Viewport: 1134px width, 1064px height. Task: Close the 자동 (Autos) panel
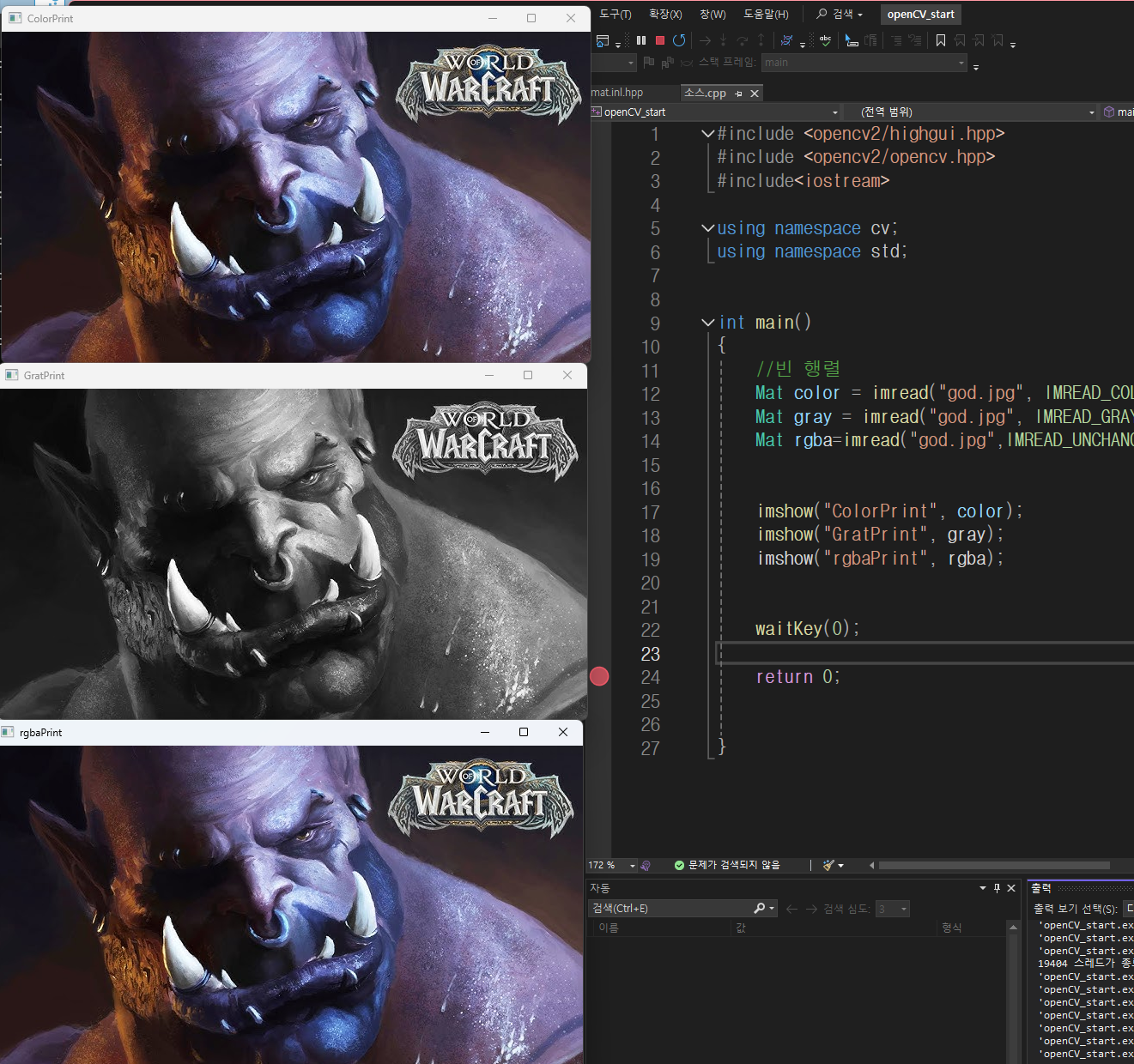[x=1011, y=888]
